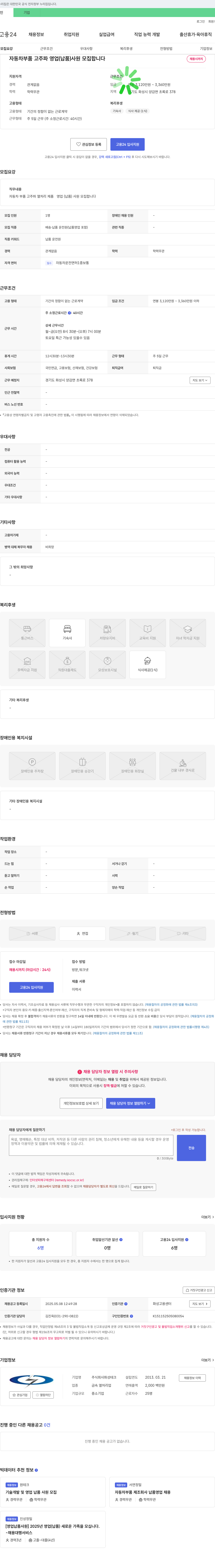Click the 통근버스 welfare icon
Image resolution: width=215 pixels, height=1568 pixels.
click(x=27, y=633)
